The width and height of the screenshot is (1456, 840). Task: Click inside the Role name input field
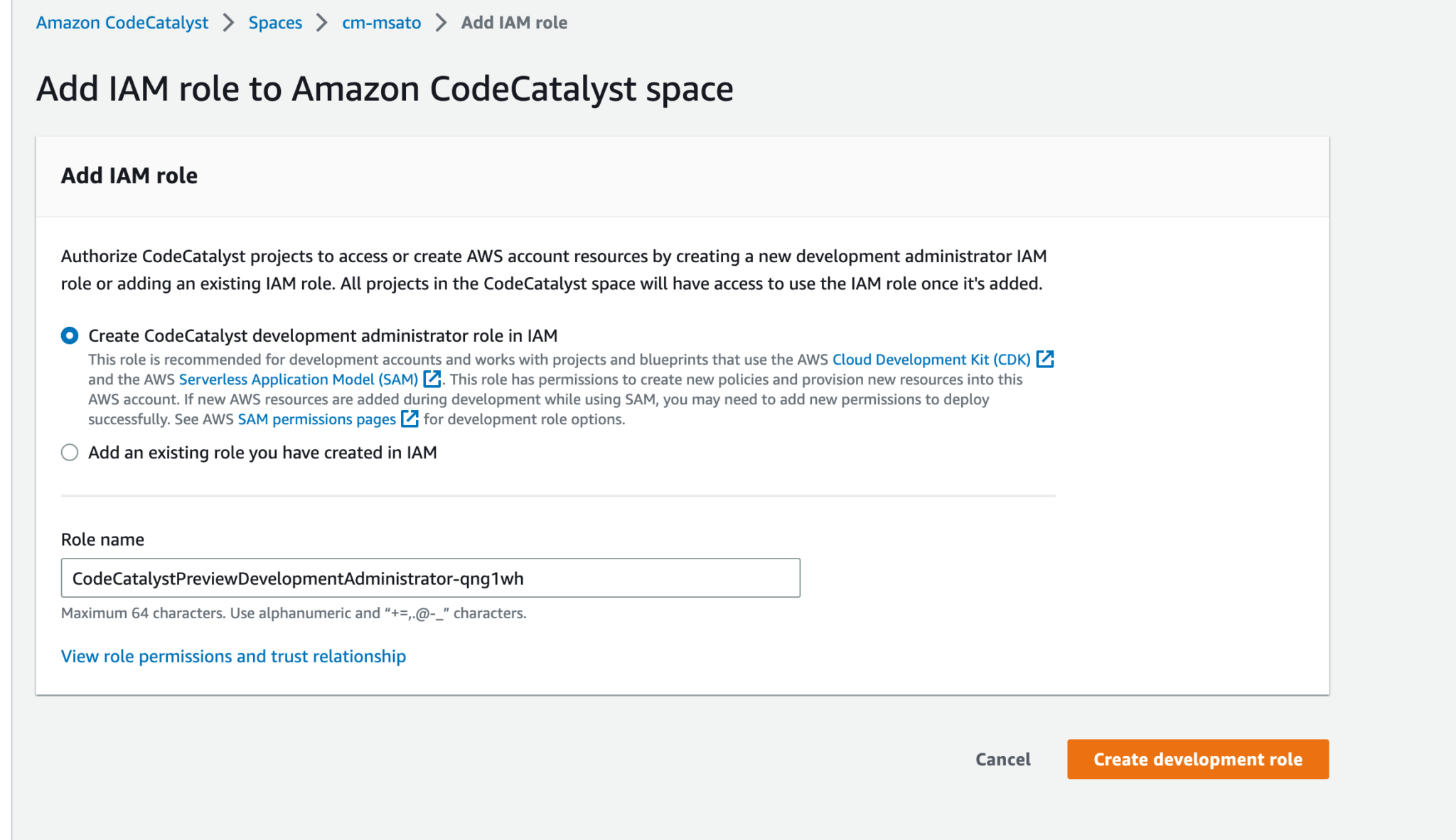tap(430, 578)
